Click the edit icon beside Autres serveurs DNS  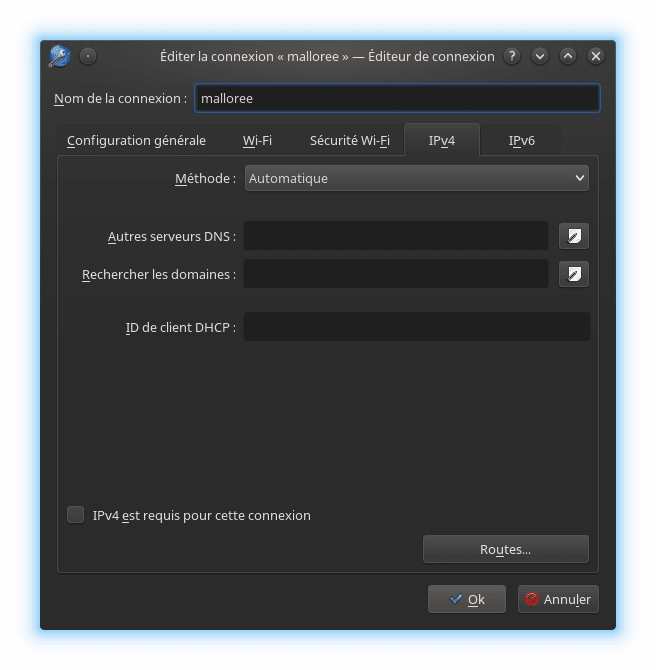tap(574, 236)
